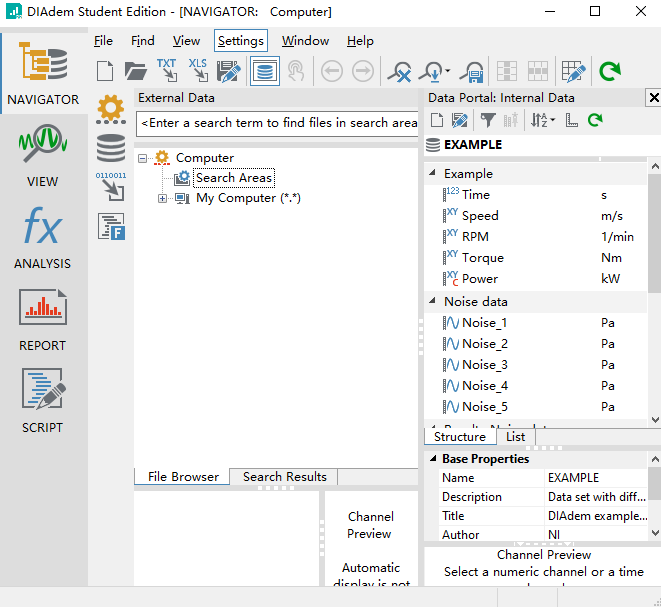Select the Search Areas tree item
This screenshot has height=607, width=661.
coord(234,178)
